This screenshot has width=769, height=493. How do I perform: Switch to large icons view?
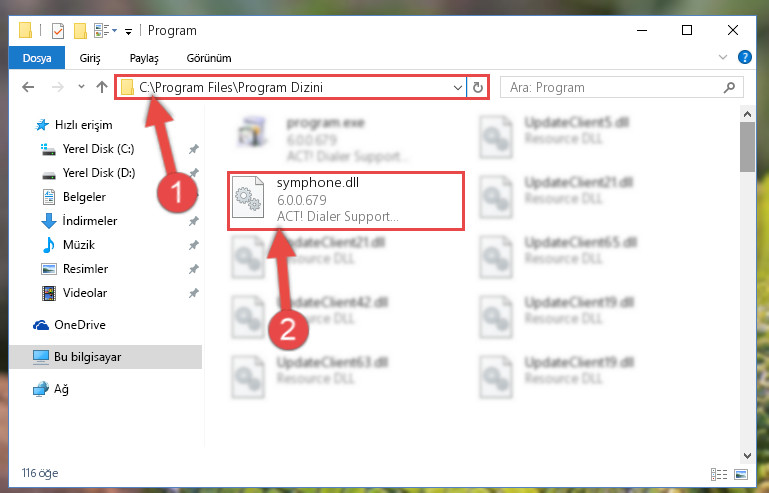(741, 474)
